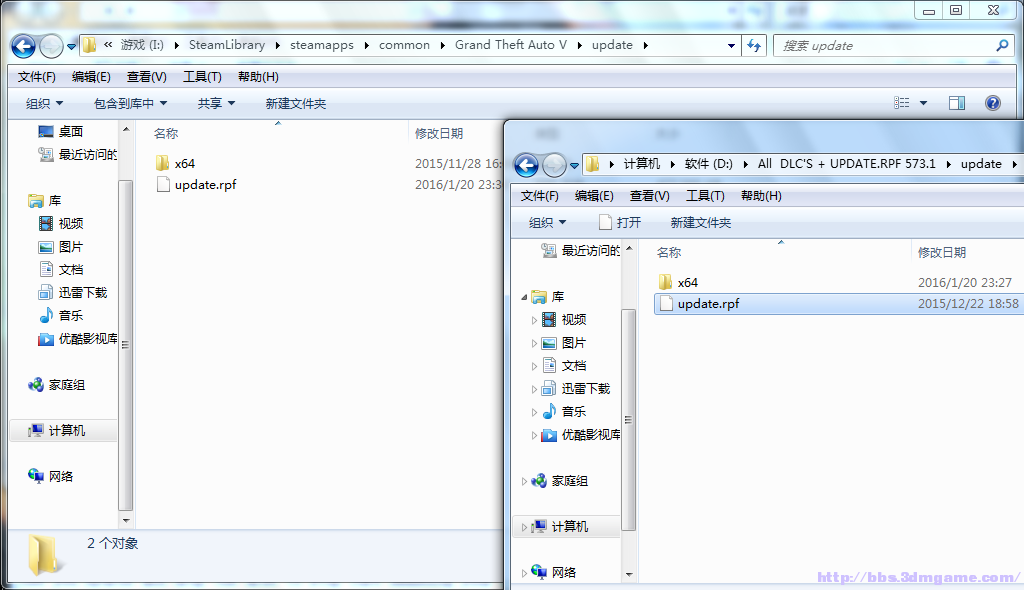Open 编辑(E) menu in the back window

pyautogui.click(x=91, y=77)
